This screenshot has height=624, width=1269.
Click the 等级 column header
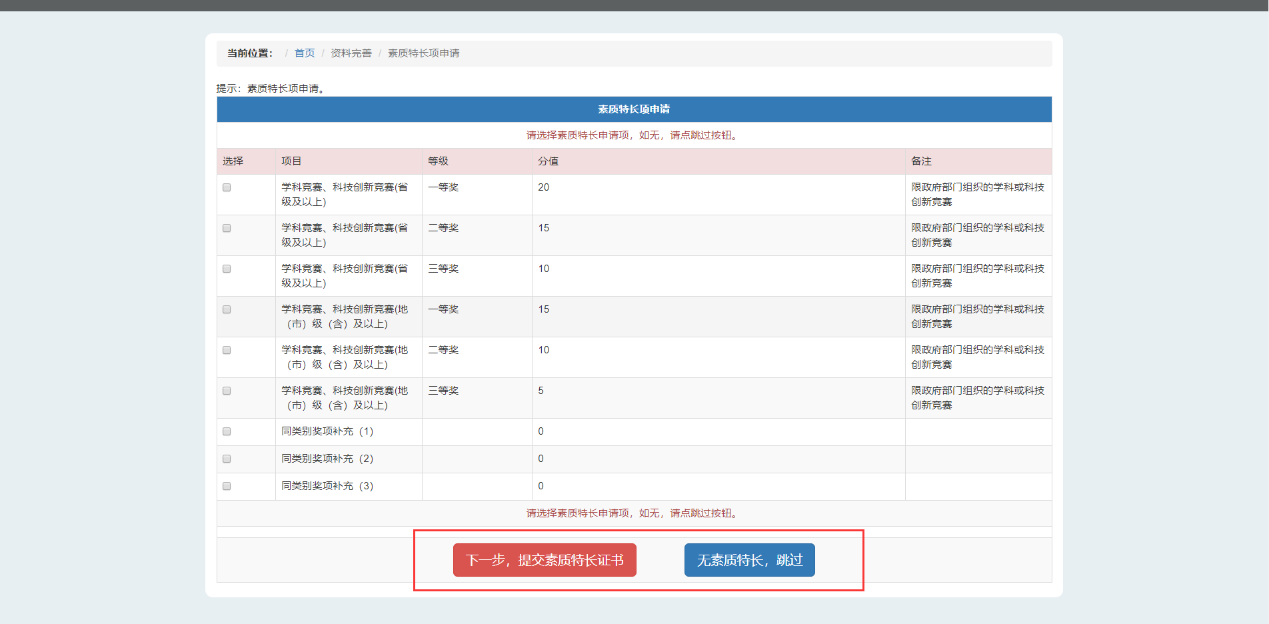pos(438,161)
